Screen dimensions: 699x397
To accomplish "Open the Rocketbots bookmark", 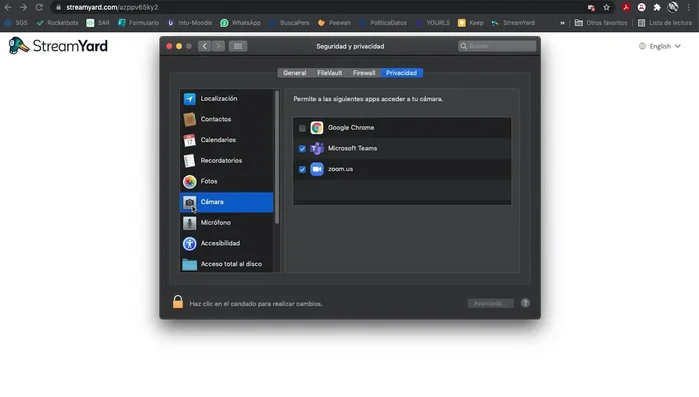I will pos(57,23).
